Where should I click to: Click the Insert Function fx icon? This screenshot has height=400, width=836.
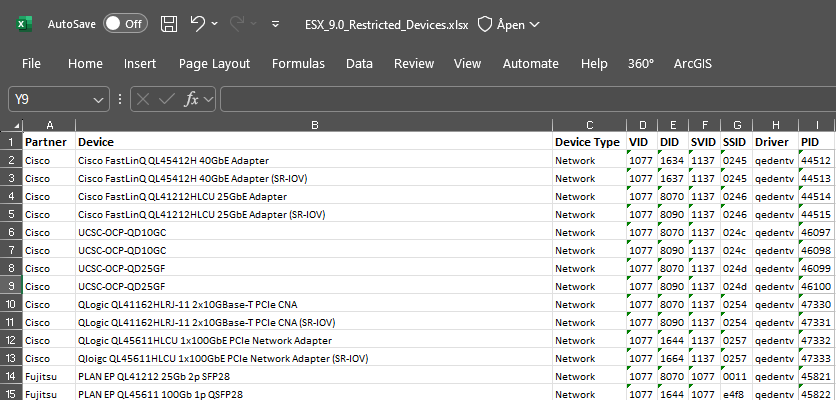pyautogui.click(x=192, y=99)
